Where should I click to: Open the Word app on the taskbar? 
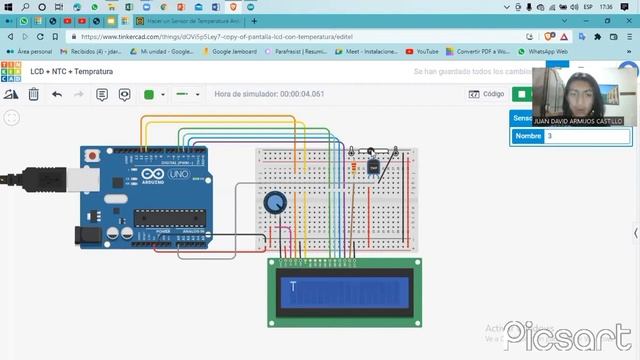click(216, 7)
